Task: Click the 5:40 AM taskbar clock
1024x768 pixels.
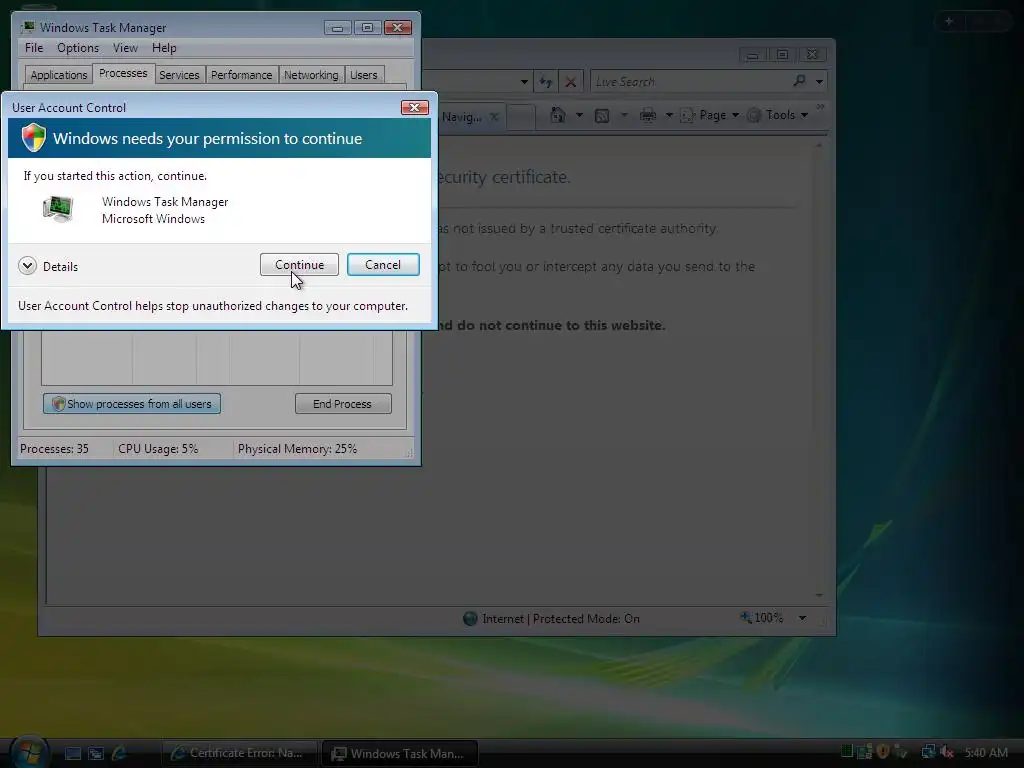Action: [x=986, y=753]
